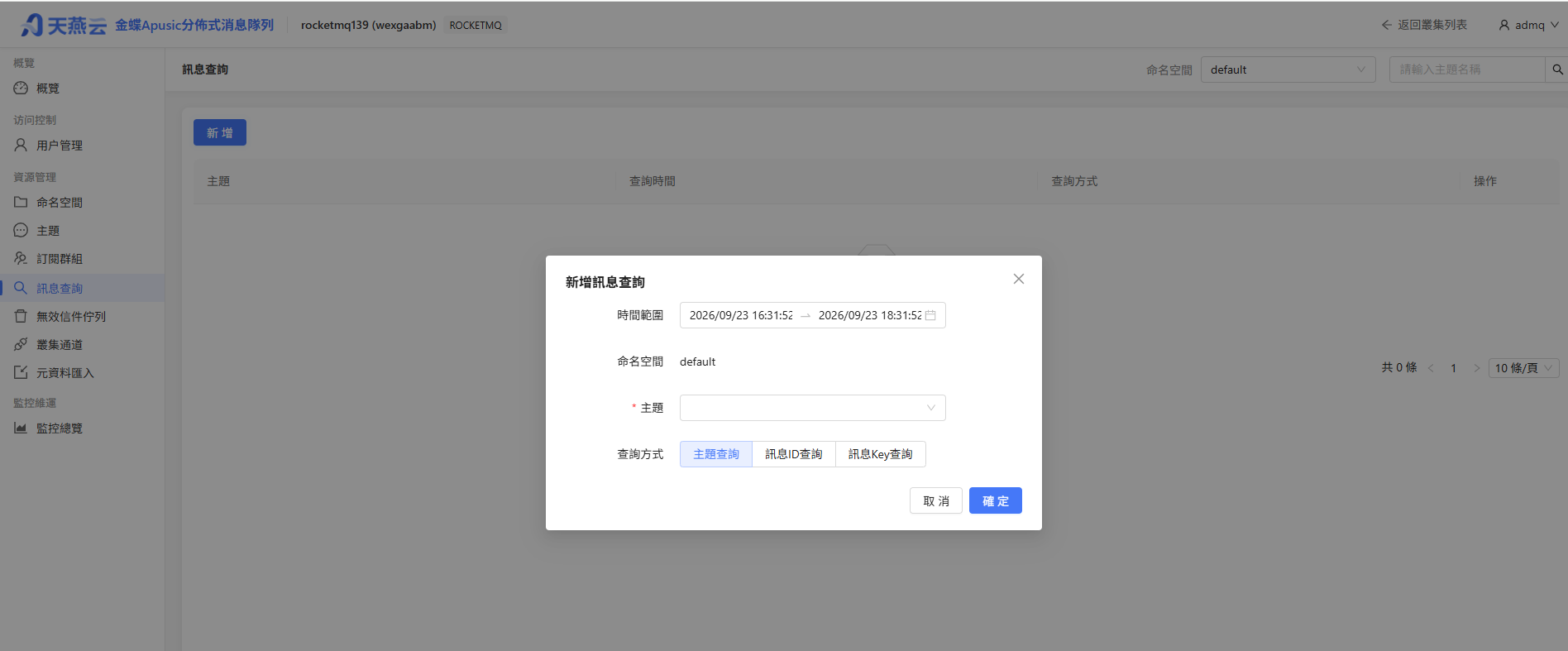The height and width of the screenshot is (651, 1568).
Task: Click the admq user avatar icon
Action: coord(1504,25)
